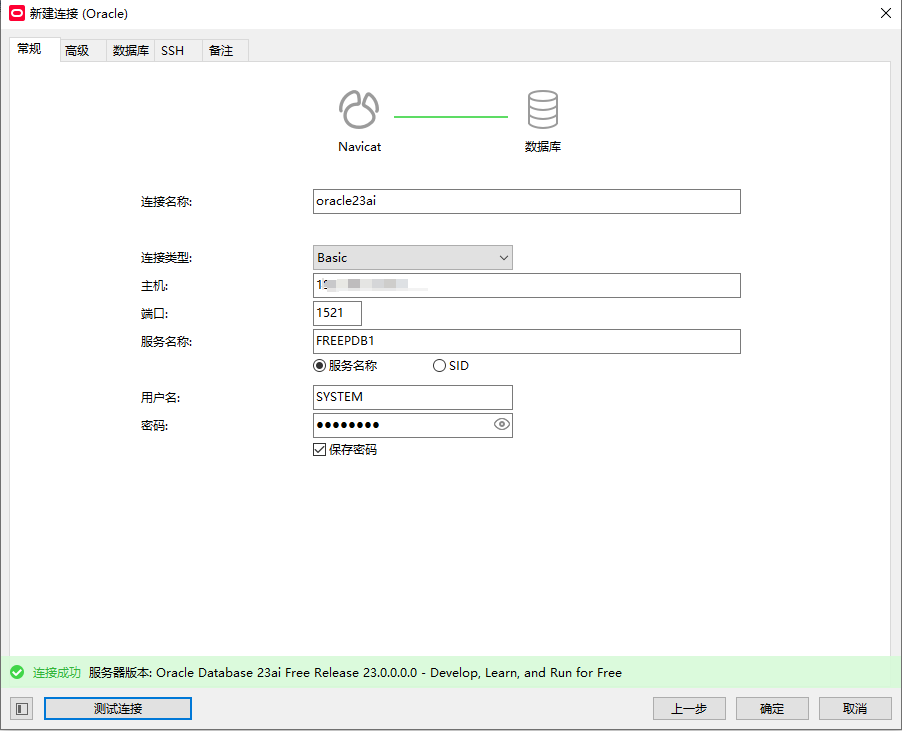Focus the 主机 host input field
This screenshot has height=731, width=902.
pos(526,285)
